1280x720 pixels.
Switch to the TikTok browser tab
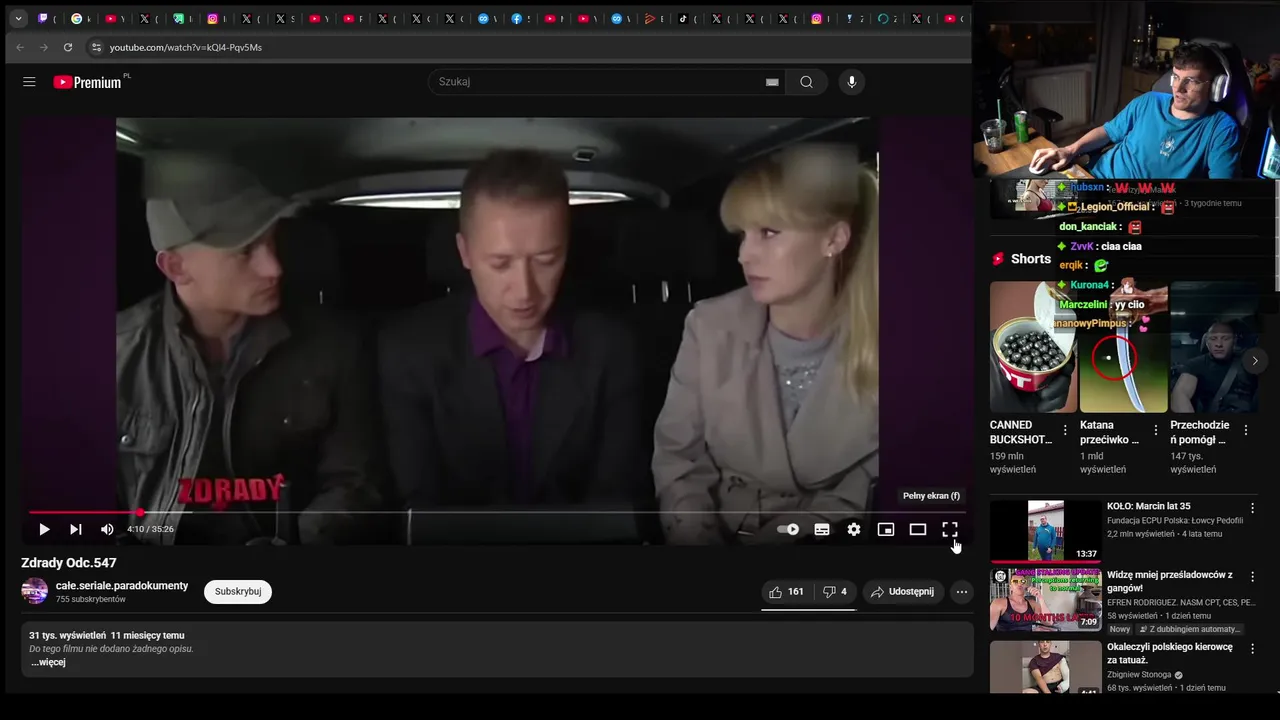click(683, 18)
